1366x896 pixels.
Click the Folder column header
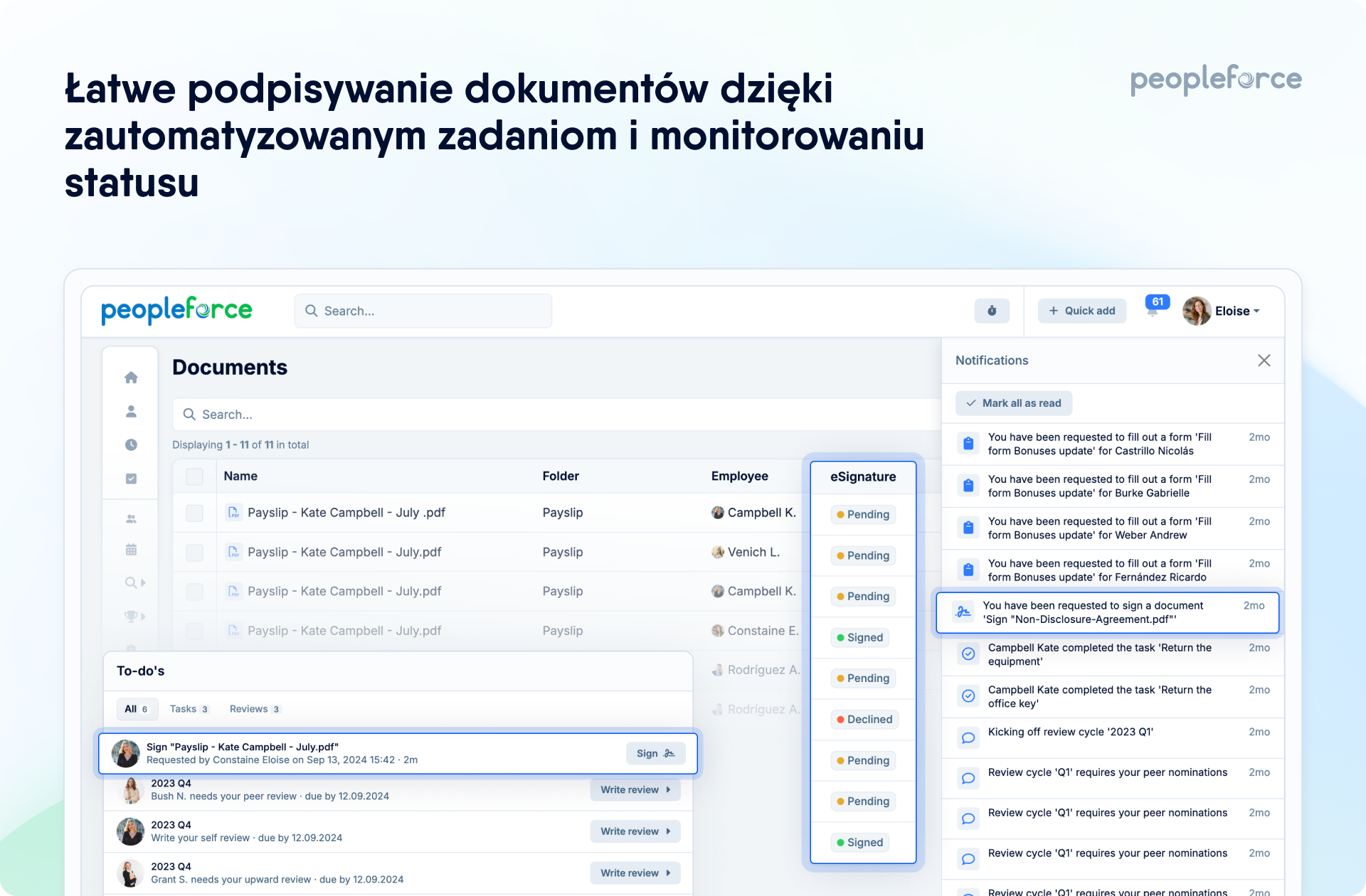561,476
